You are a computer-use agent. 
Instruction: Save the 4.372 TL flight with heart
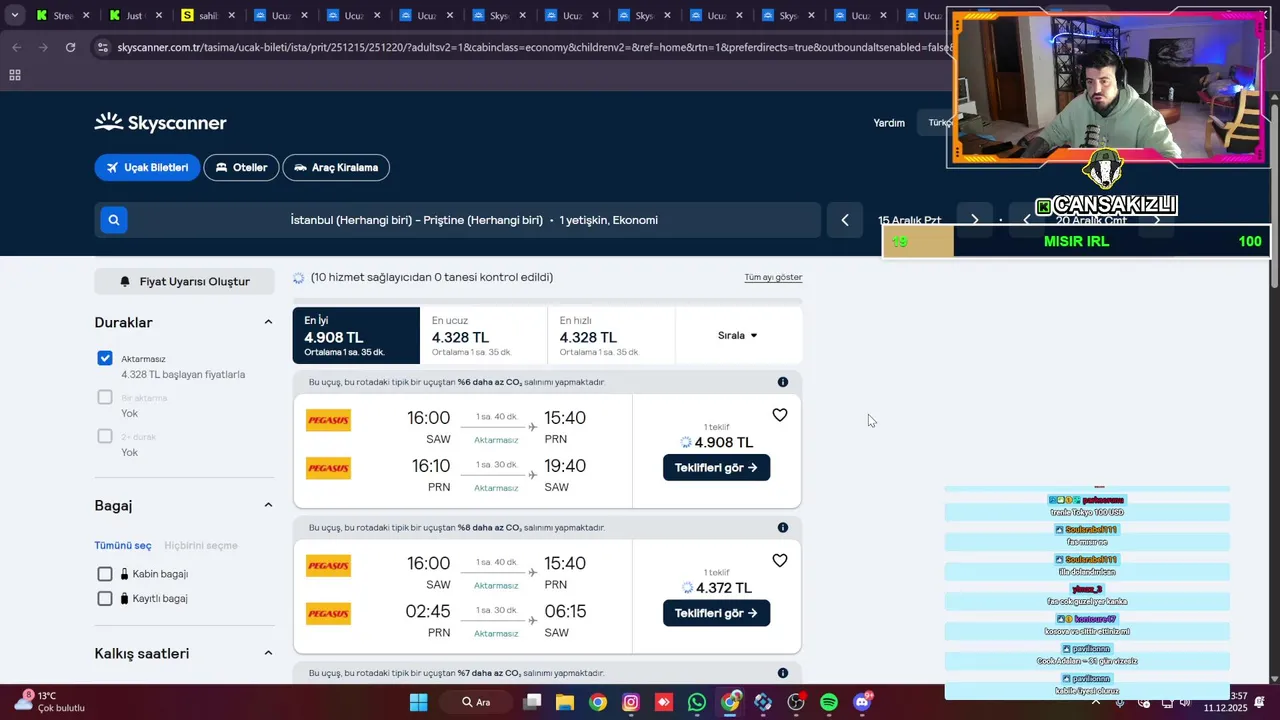coord(780,561)
